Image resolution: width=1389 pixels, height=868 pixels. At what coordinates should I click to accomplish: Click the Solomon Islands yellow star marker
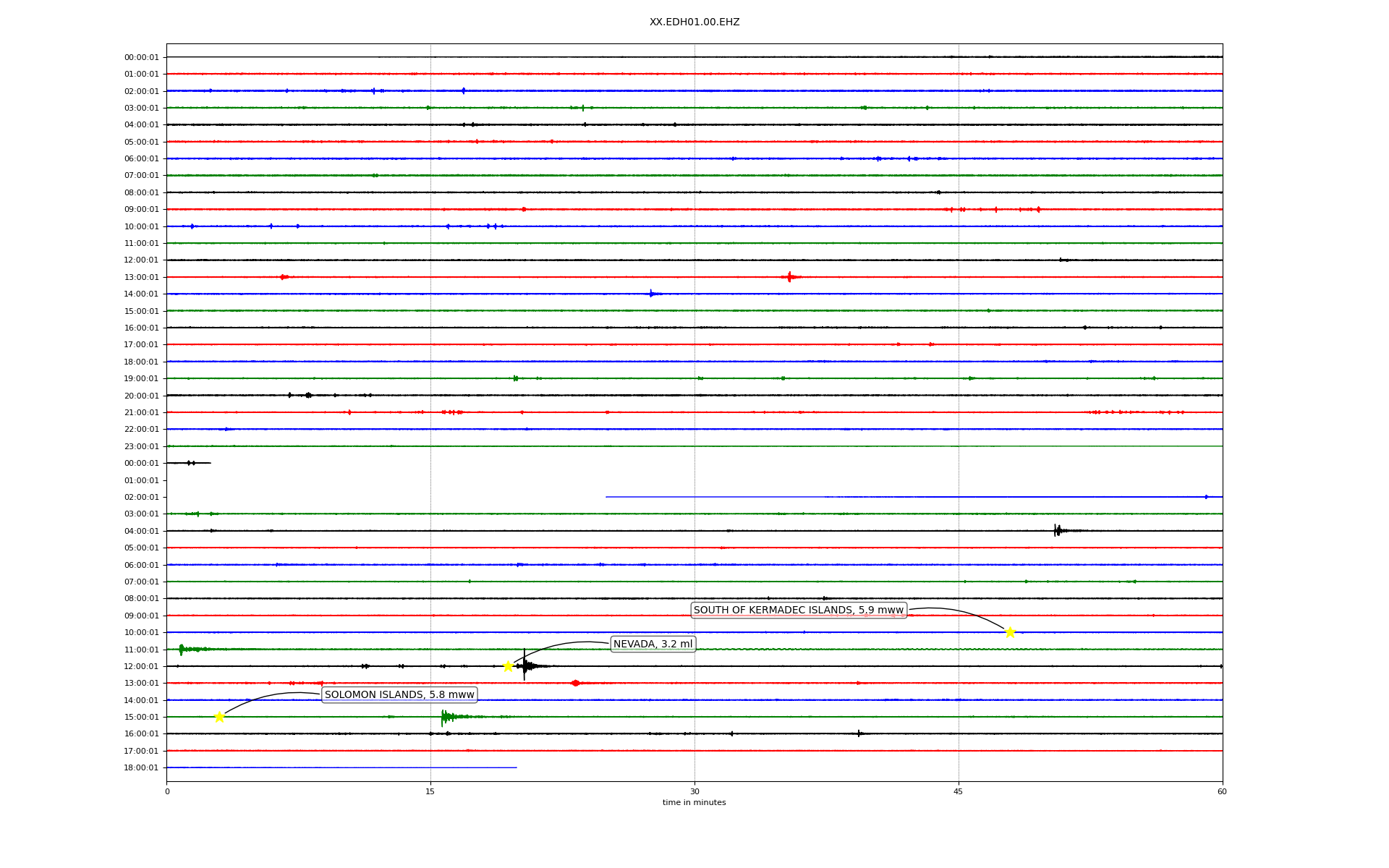(219, 717)
